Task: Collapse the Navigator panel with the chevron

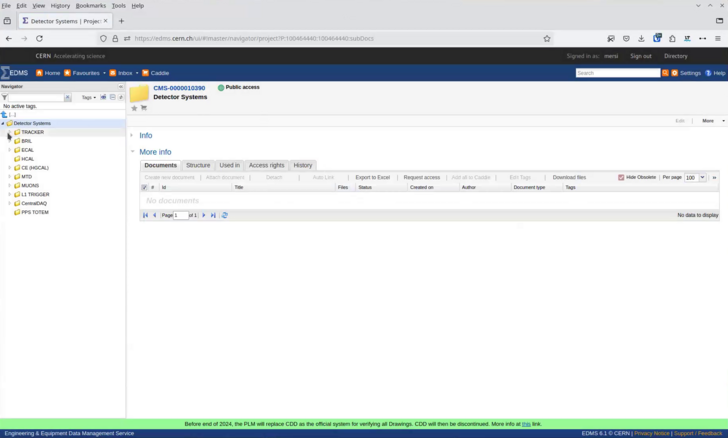Action: 121,86
